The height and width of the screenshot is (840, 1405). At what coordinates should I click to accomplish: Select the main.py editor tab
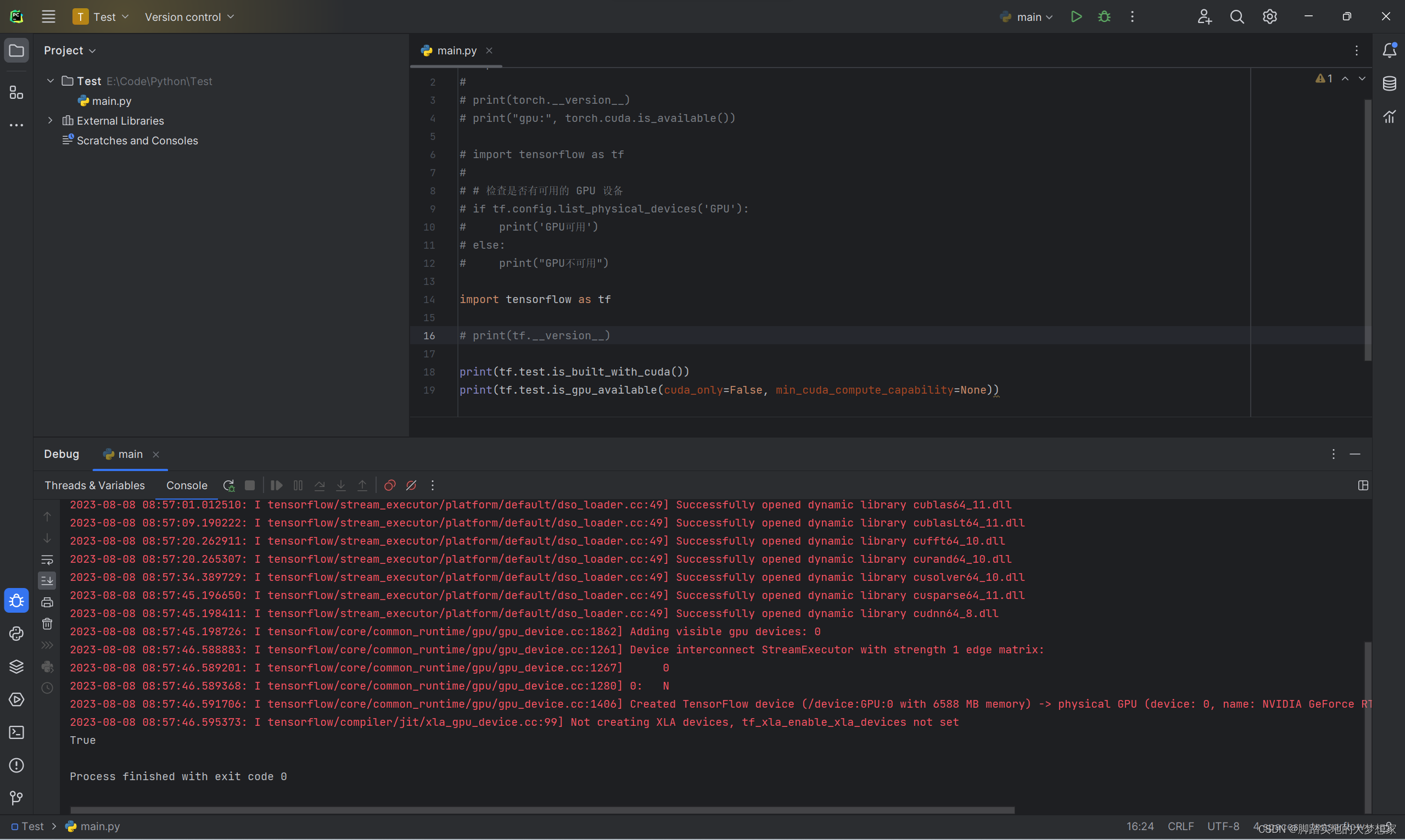(456, 51)
